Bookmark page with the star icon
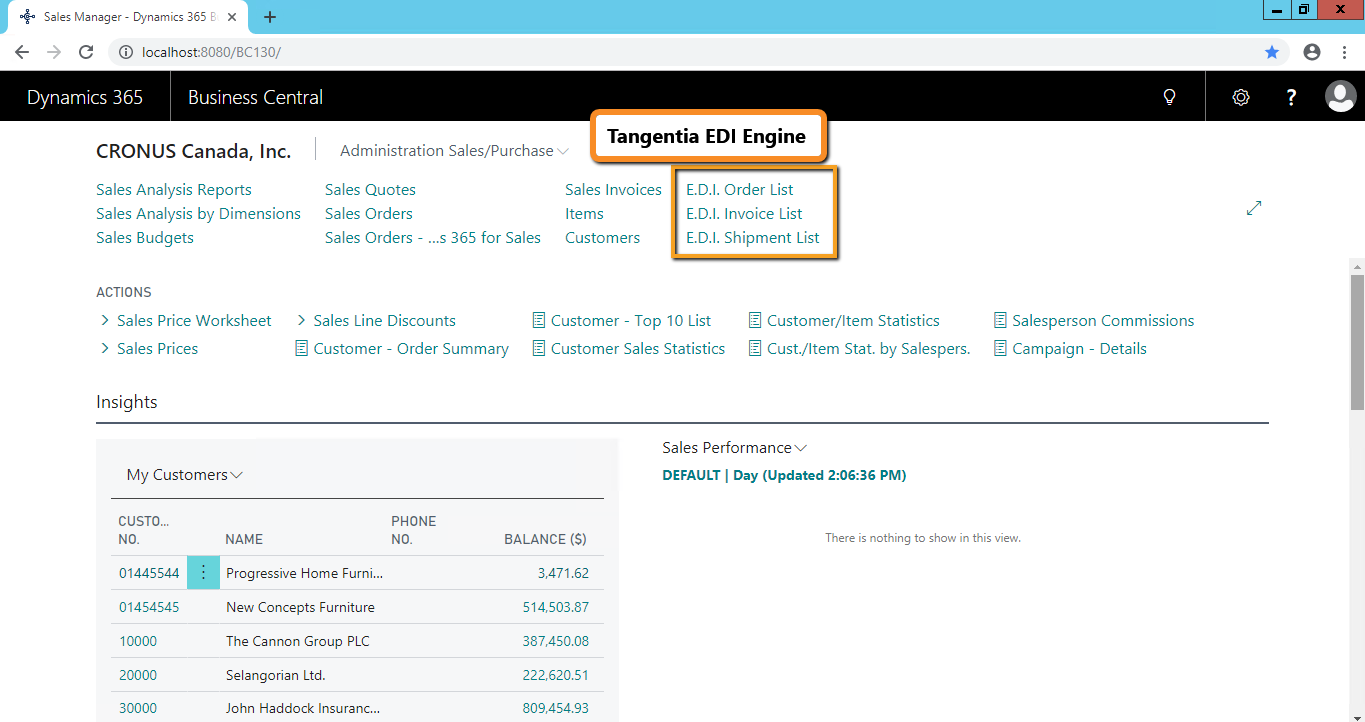Screen dimensions: 1365x722 point(1272,52)
